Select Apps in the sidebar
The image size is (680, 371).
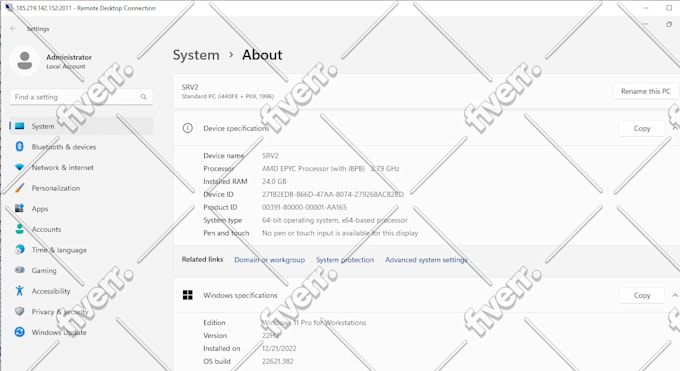tap(81, 209)
